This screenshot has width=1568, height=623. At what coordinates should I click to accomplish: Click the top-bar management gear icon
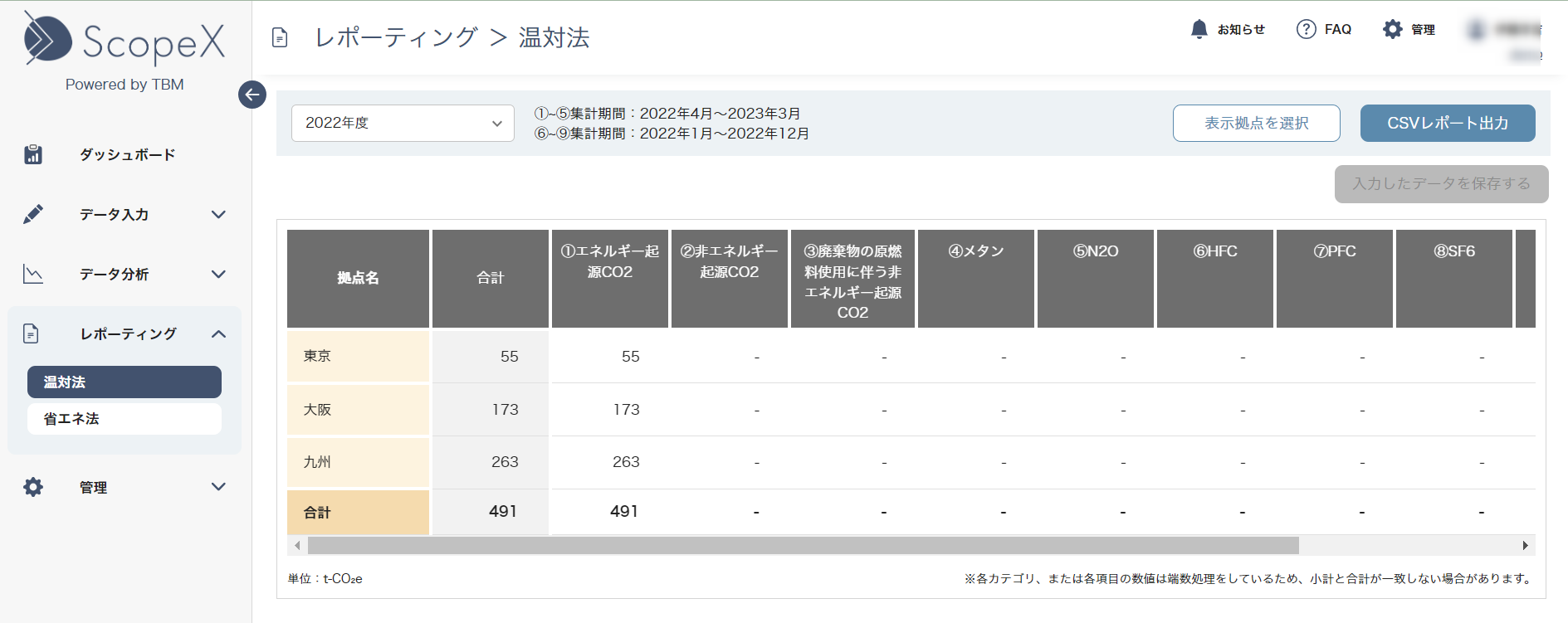click(1392, 29)
